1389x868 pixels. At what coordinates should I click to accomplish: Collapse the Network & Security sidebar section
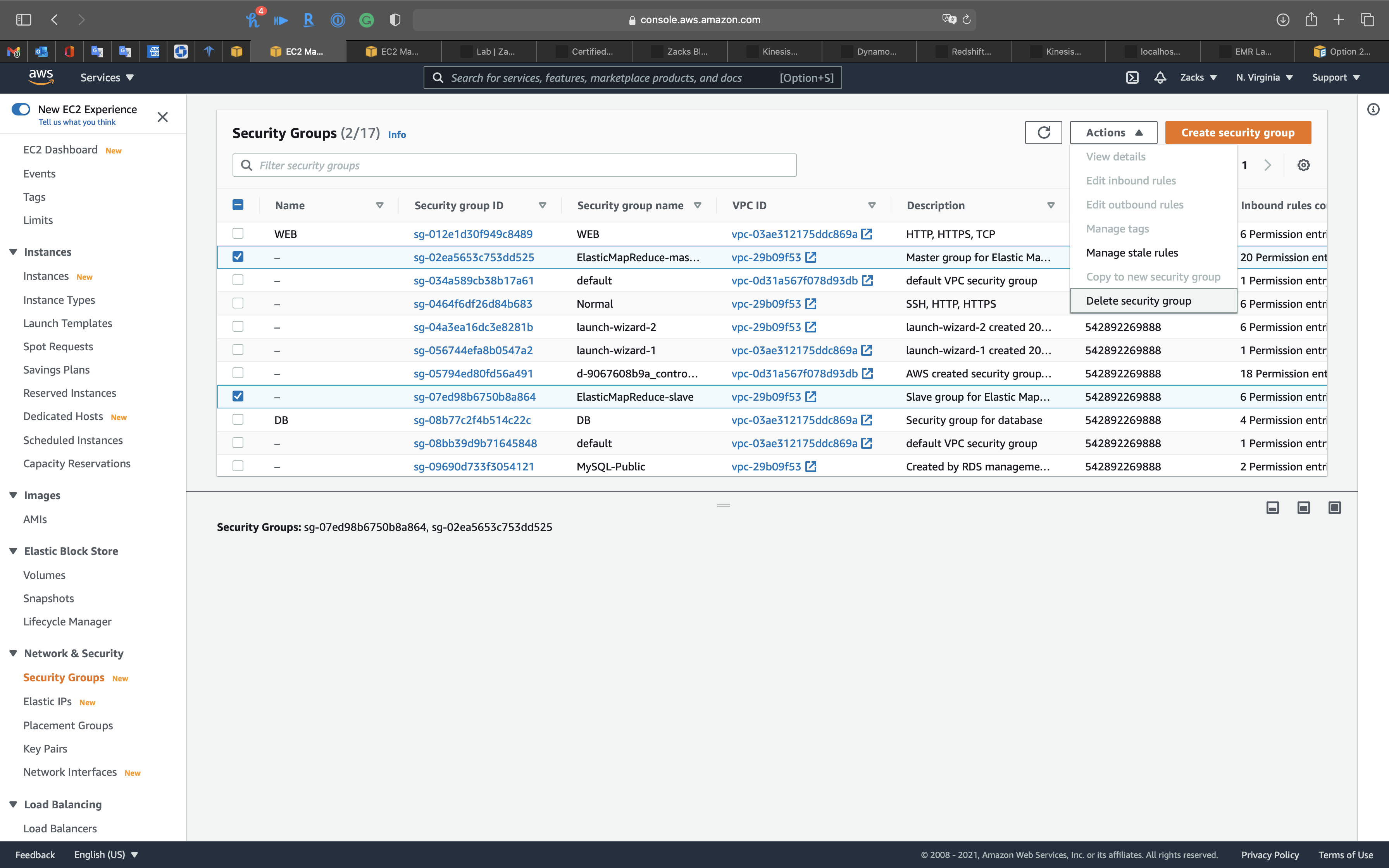pos(13,653)
